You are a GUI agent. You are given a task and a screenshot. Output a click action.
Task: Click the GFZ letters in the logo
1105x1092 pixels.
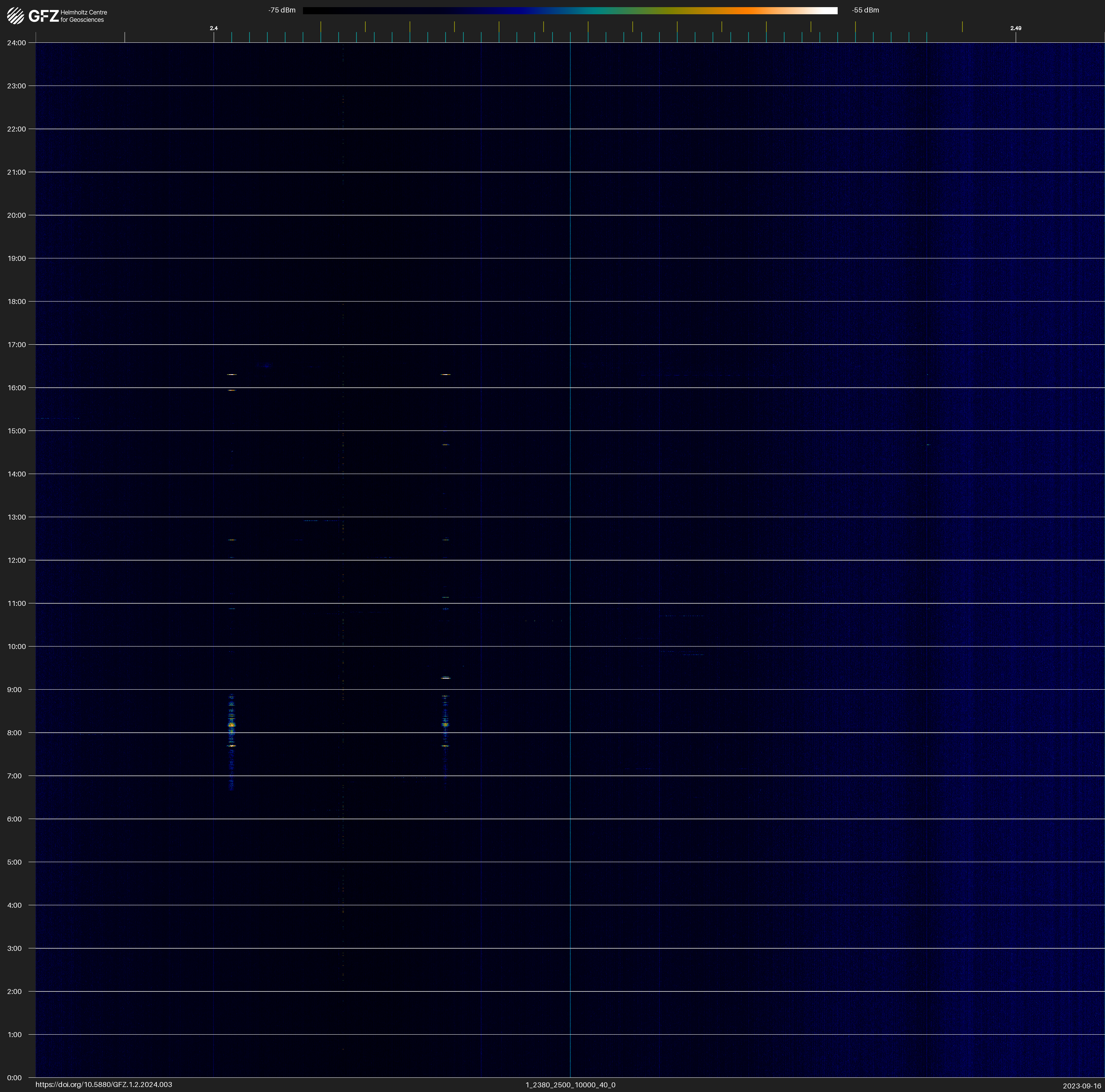click(x=43, y=16)
